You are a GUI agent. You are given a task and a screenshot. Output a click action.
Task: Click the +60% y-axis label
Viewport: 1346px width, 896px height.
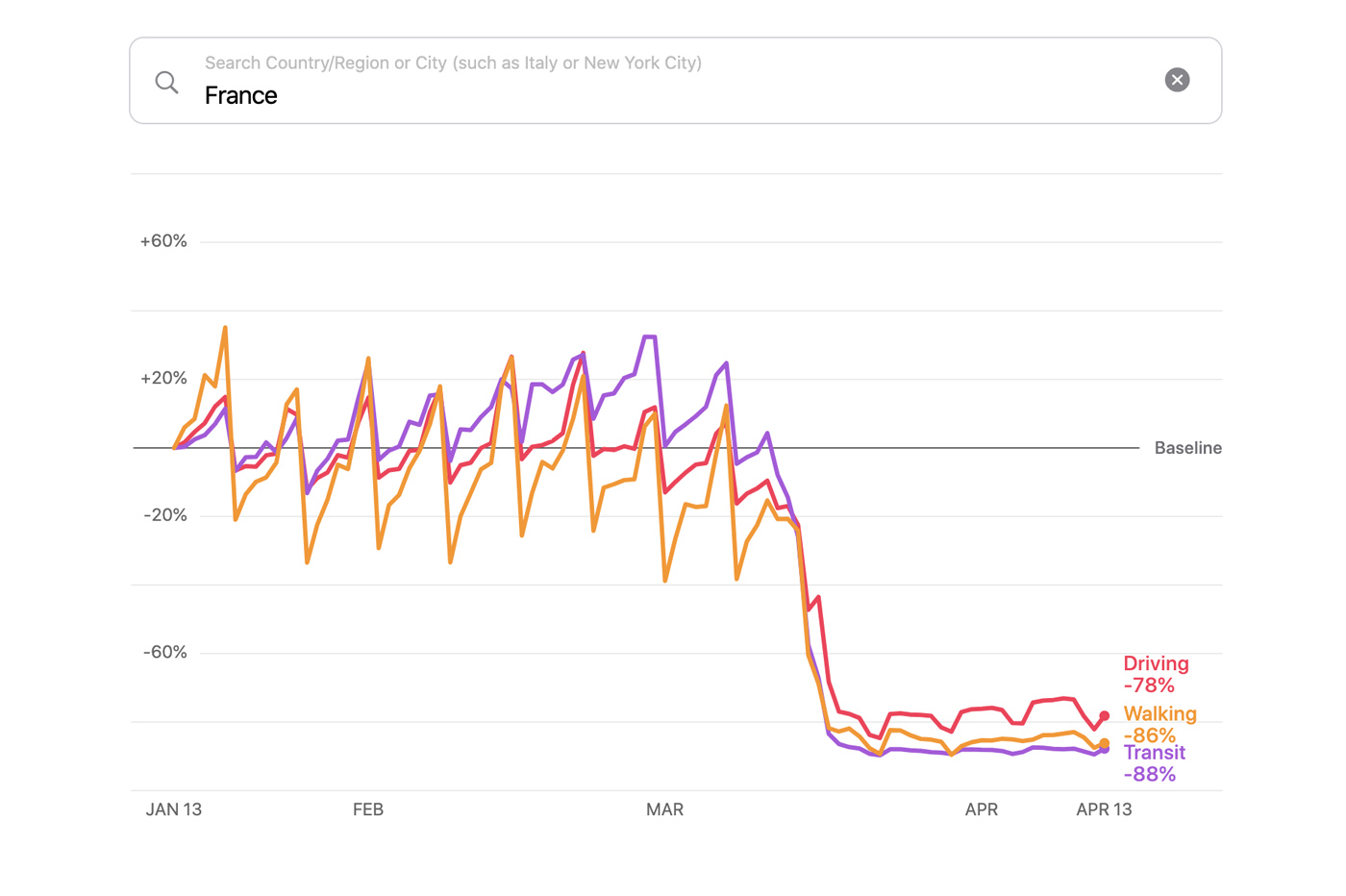163,241
